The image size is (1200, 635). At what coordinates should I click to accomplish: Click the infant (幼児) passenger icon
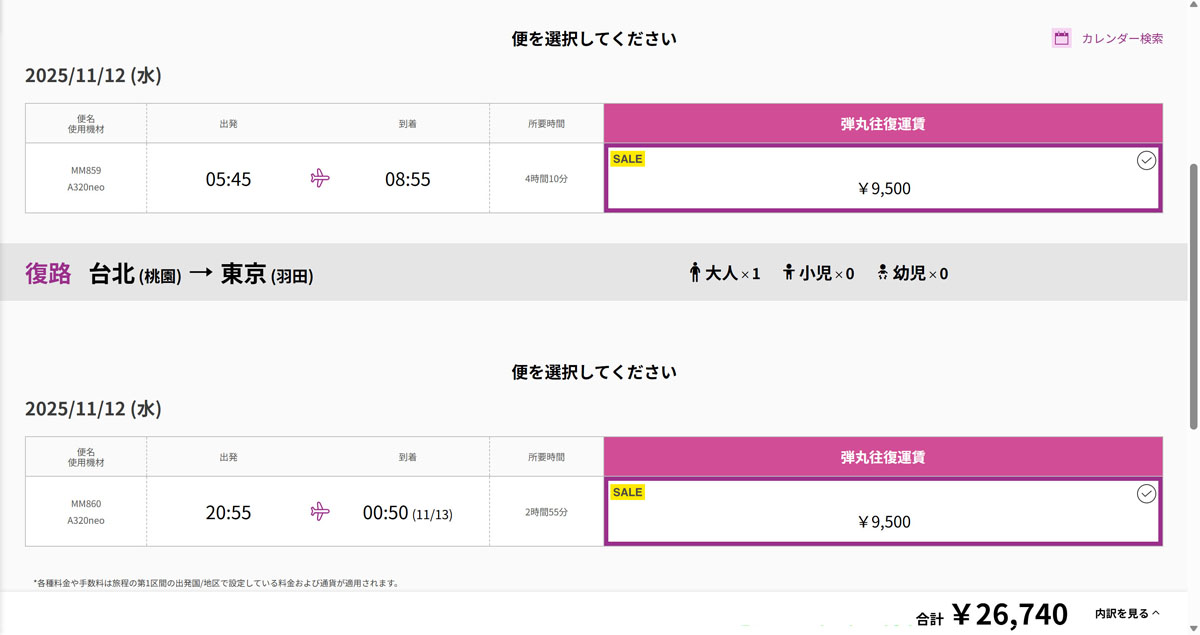coord(882,273)
